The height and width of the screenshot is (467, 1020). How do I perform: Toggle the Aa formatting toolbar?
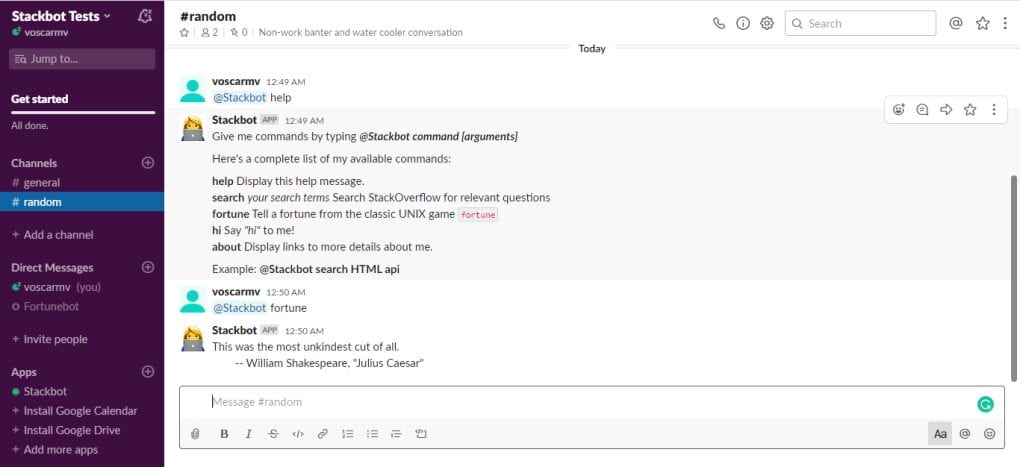940,434
